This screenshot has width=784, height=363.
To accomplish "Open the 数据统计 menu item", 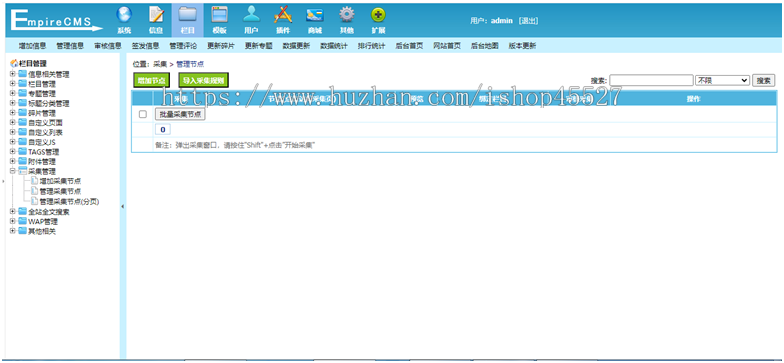I will [x=334, y=46].
